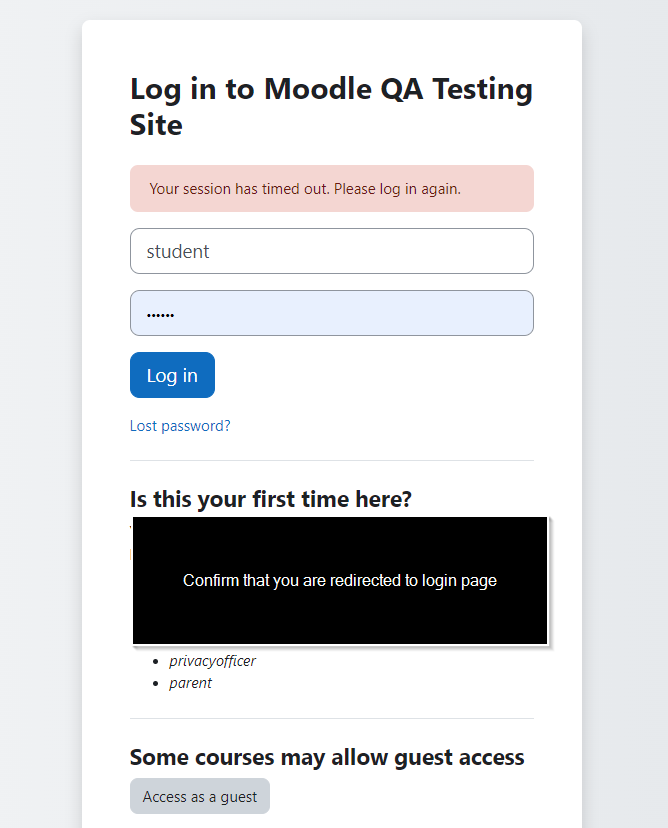The width and height of the screenshot is (668, 828).
Task: Click the word "Site" in the heading
Action: [156, 125]
